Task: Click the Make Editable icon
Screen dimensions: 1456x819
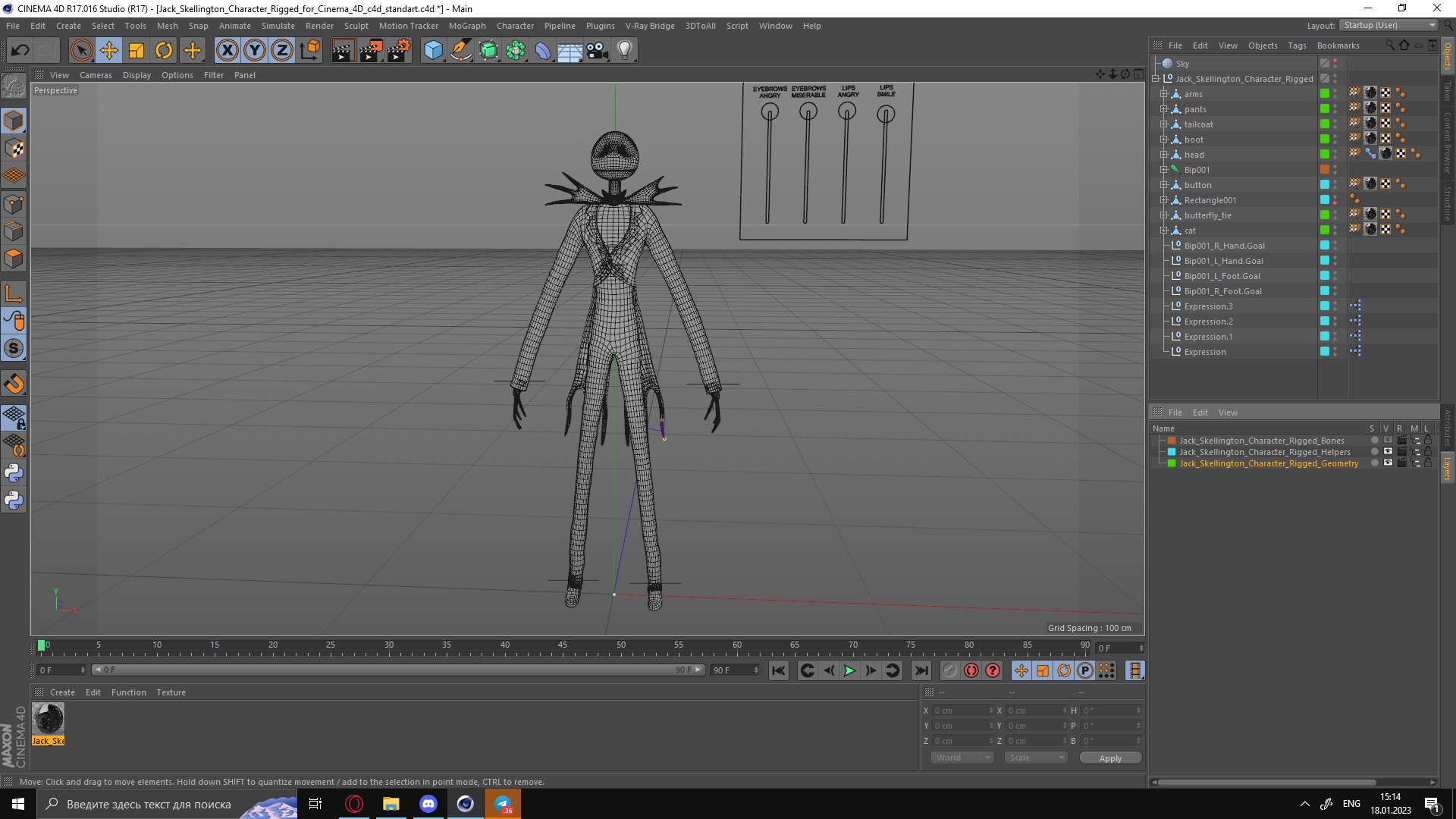Action: (14, 86)
